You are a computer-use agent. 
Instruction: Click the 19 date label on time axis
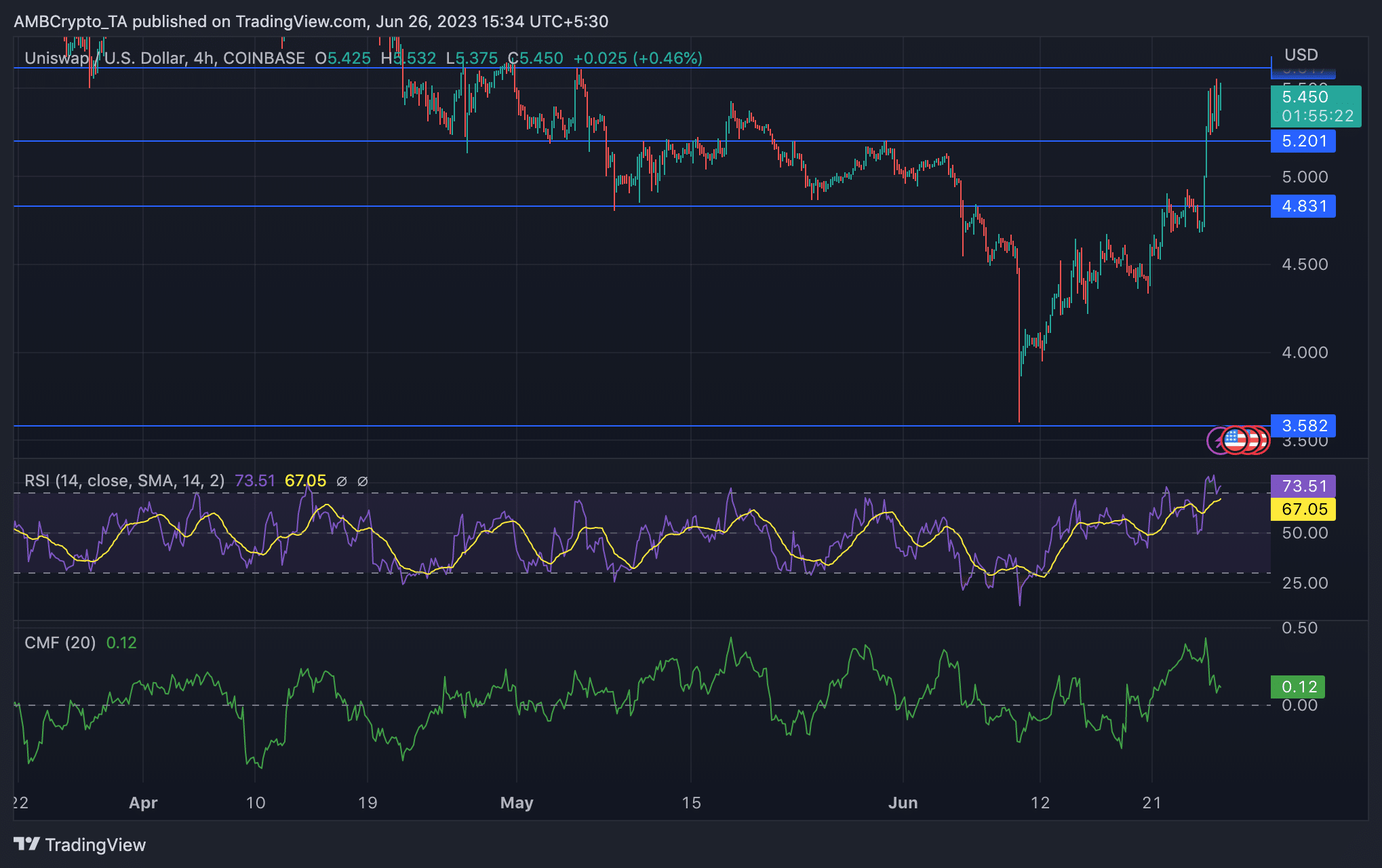coord(368,803)
